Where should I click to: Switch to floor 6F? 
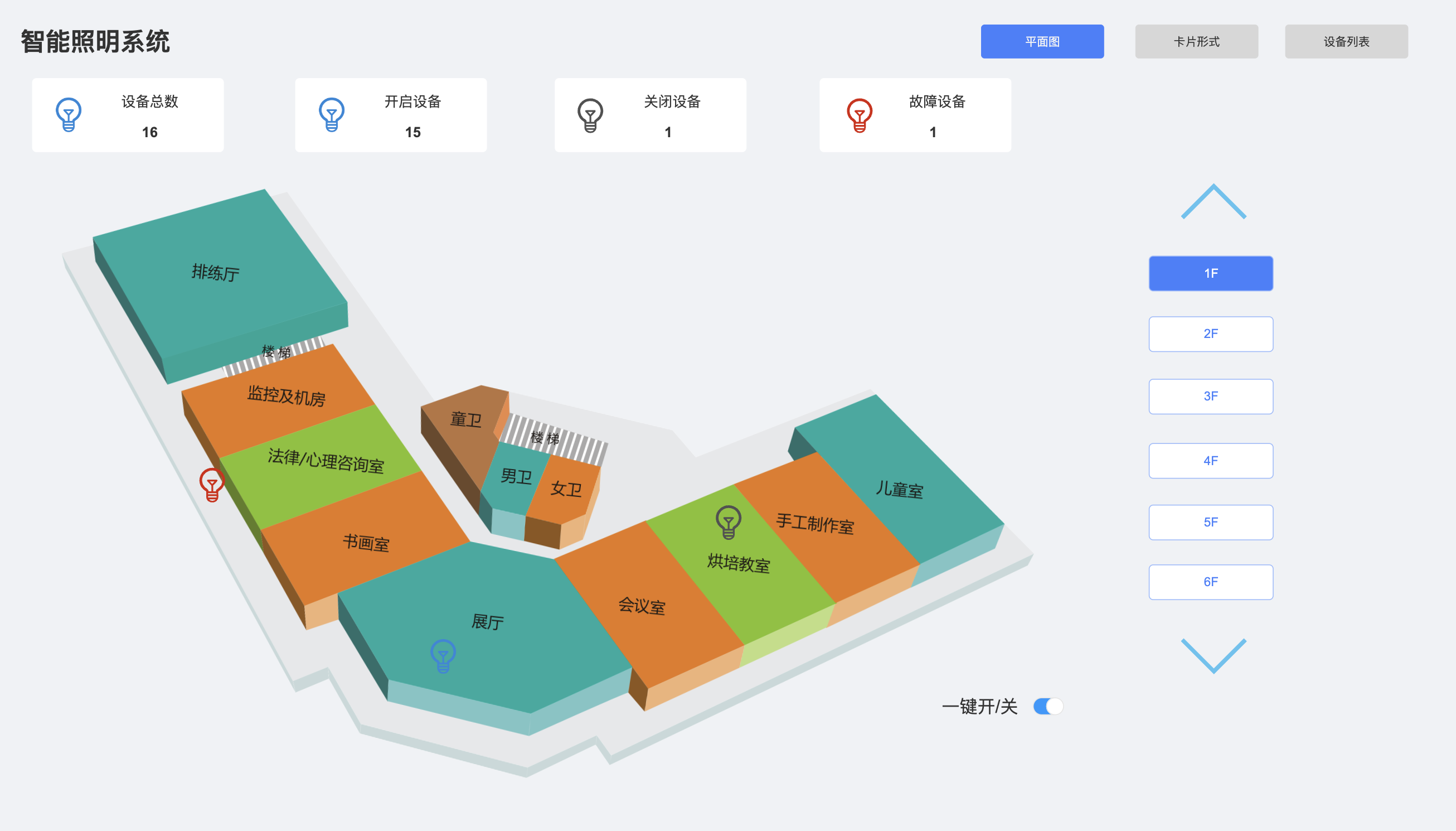[1210, 582]
